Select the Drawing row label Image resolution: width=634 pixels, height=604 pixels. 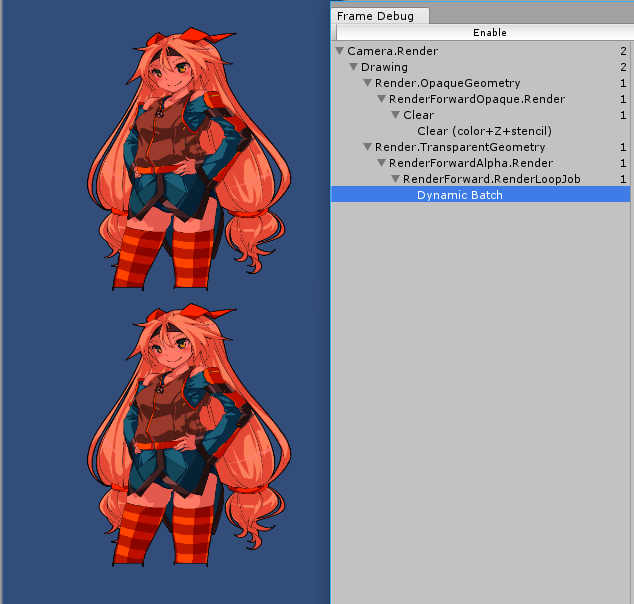click(384, 67)
